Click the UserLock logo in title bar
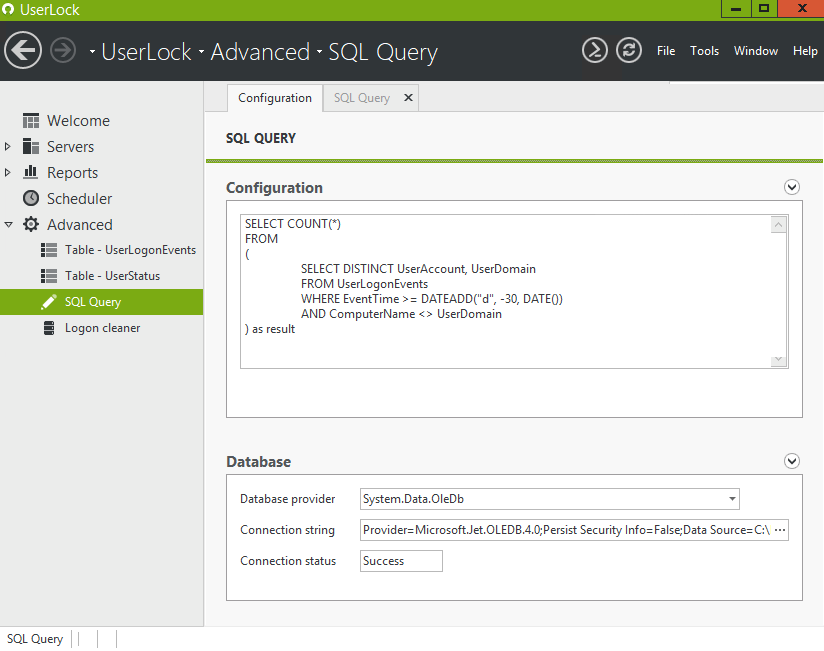 8,9
